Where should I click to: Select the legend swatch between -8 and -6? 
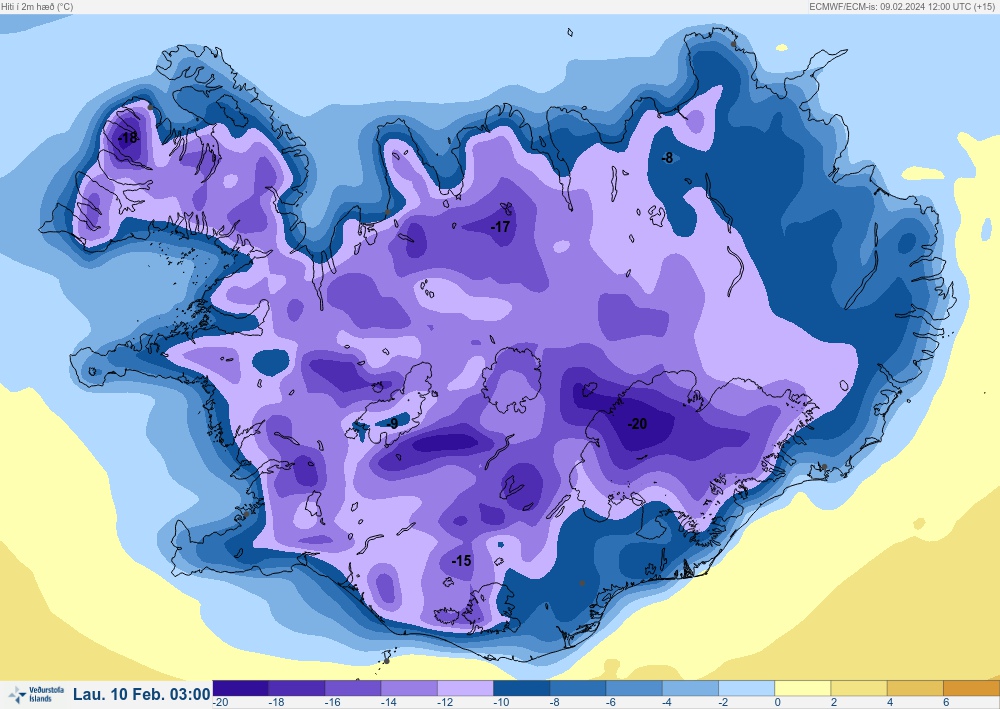click(x=578, y=688)
